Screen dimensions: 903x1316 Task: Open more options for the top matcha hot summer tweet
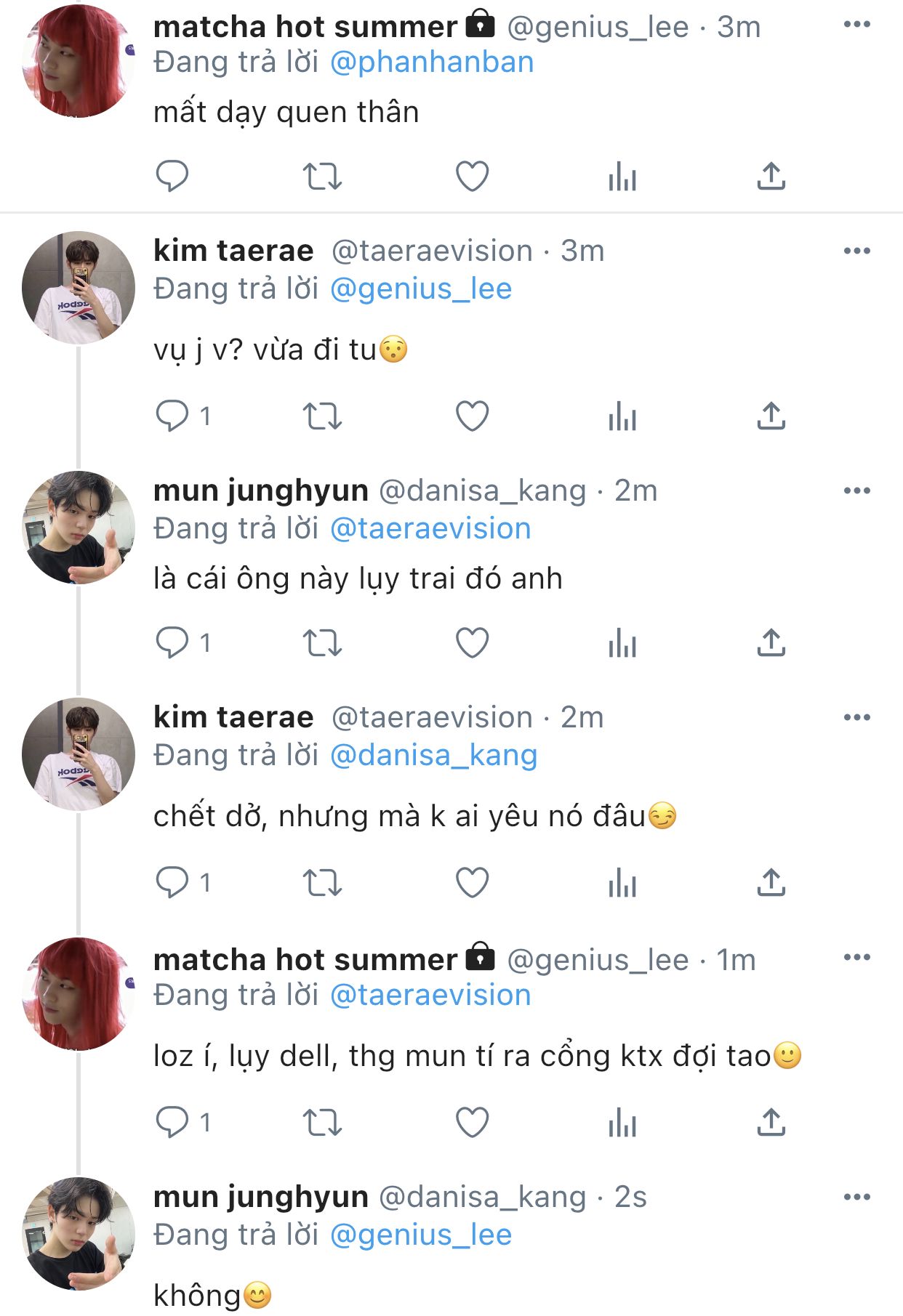tap(856, 25)
